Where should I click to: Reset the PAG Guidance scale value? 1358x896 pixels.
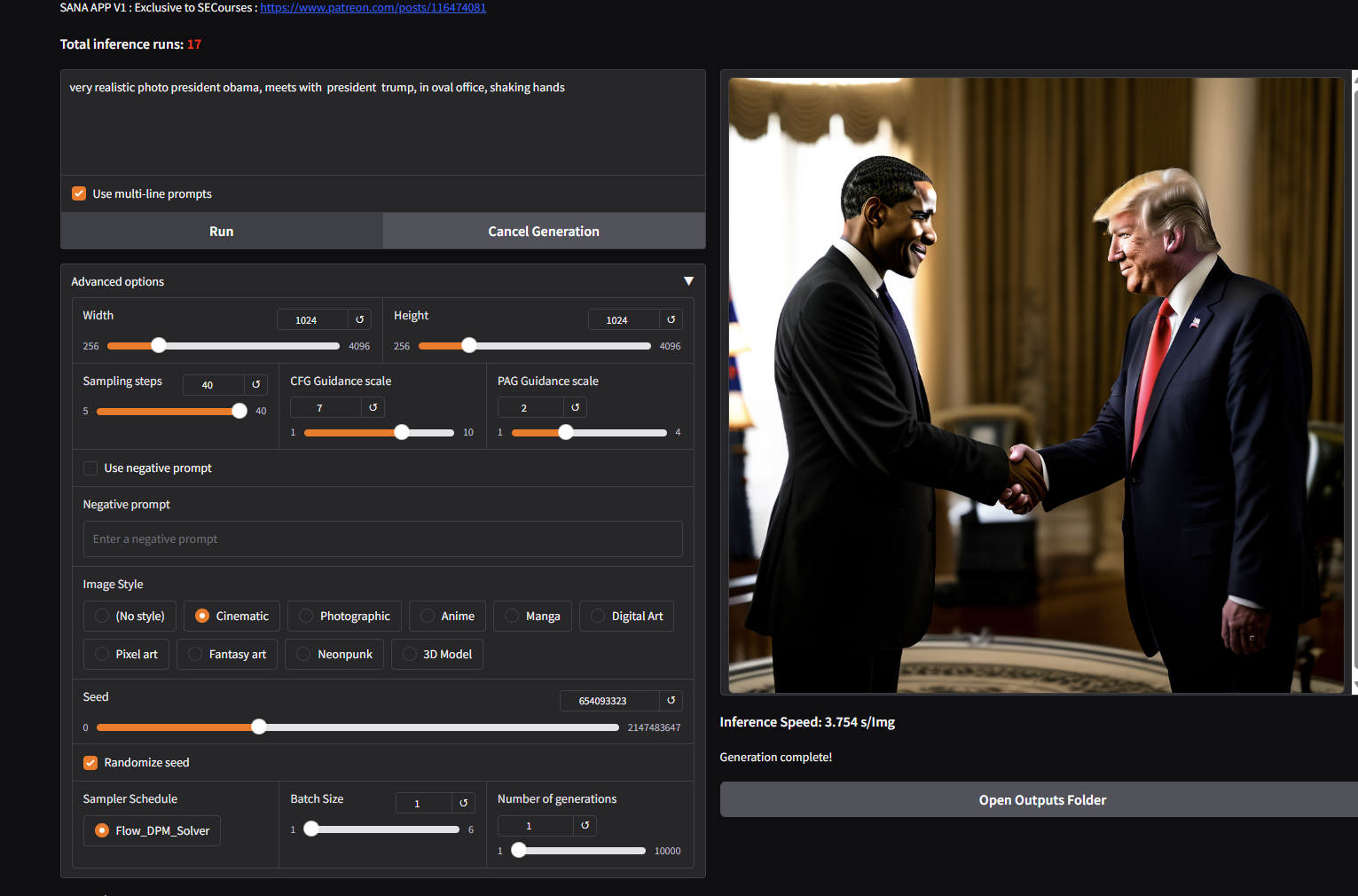click(576, 407)
